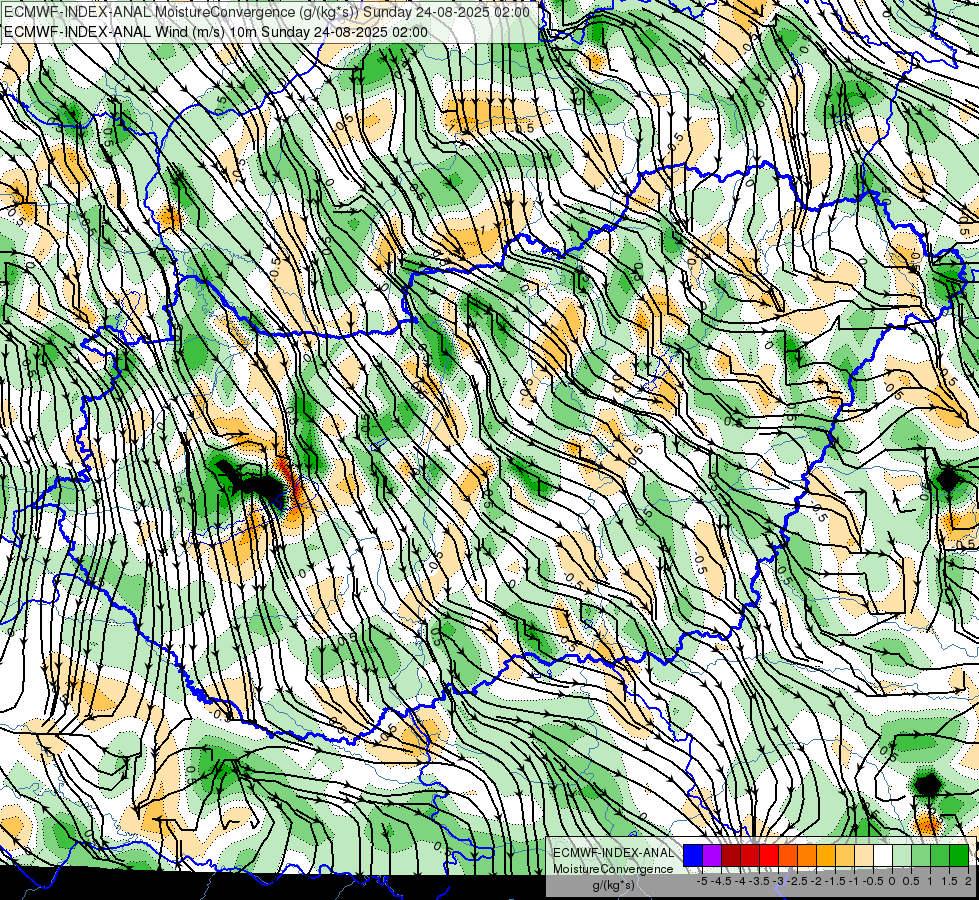The height and width of the screenshot is (900, 979).
Task: Select the white legend swatch between -0.5 and 0
Action: click(x=883, y=856)
